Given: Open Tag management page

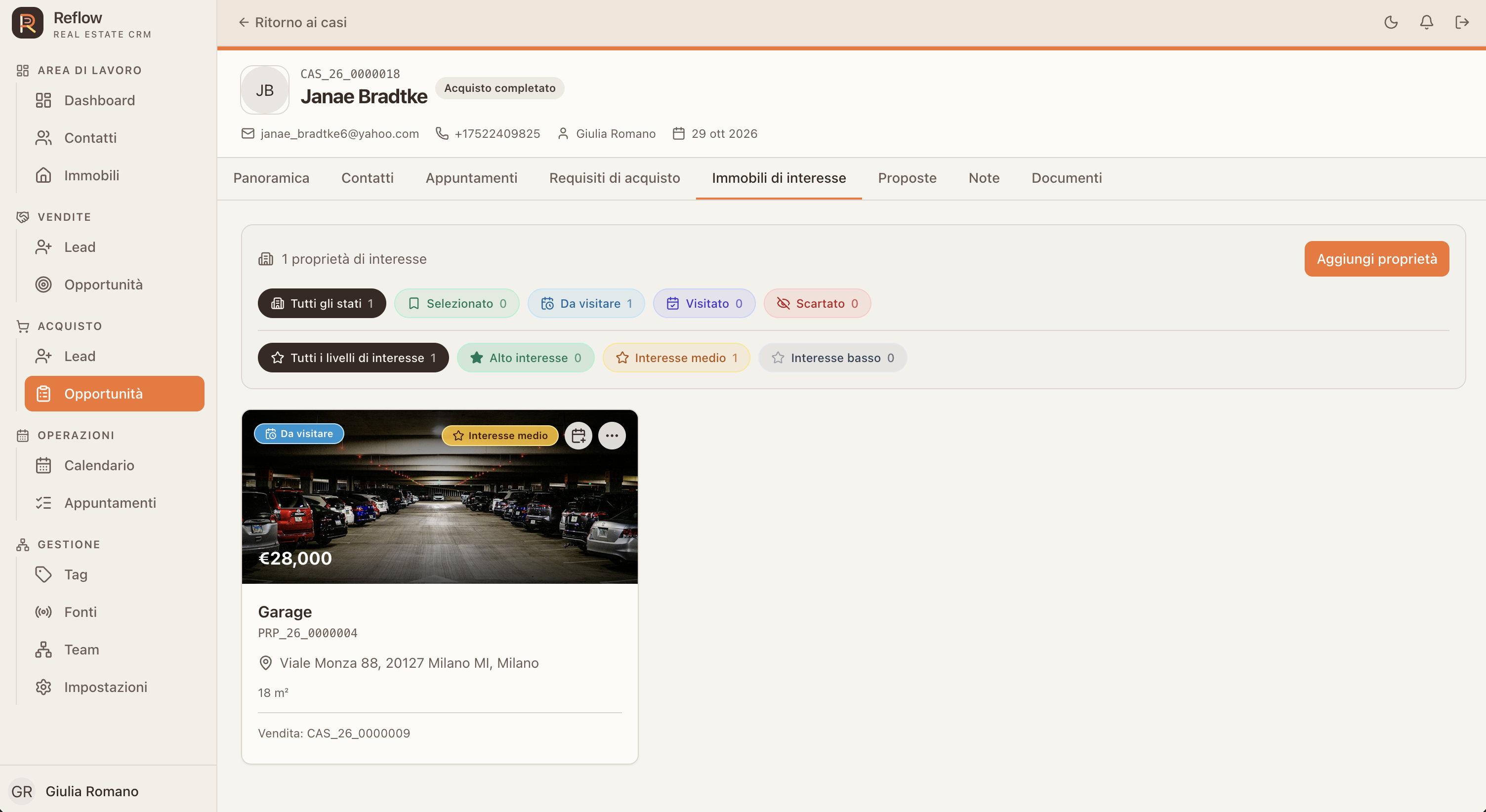Looking at the screenshot, I should [x=114, y=574].
